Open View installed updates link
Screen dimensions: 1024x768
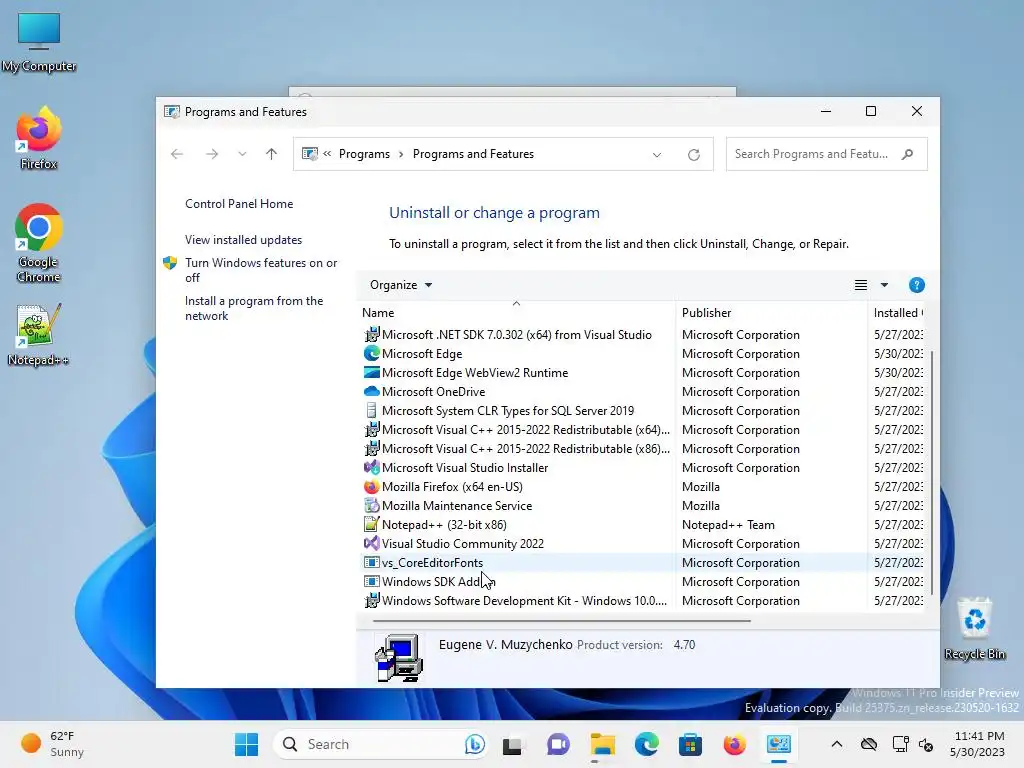coord(243,240)
